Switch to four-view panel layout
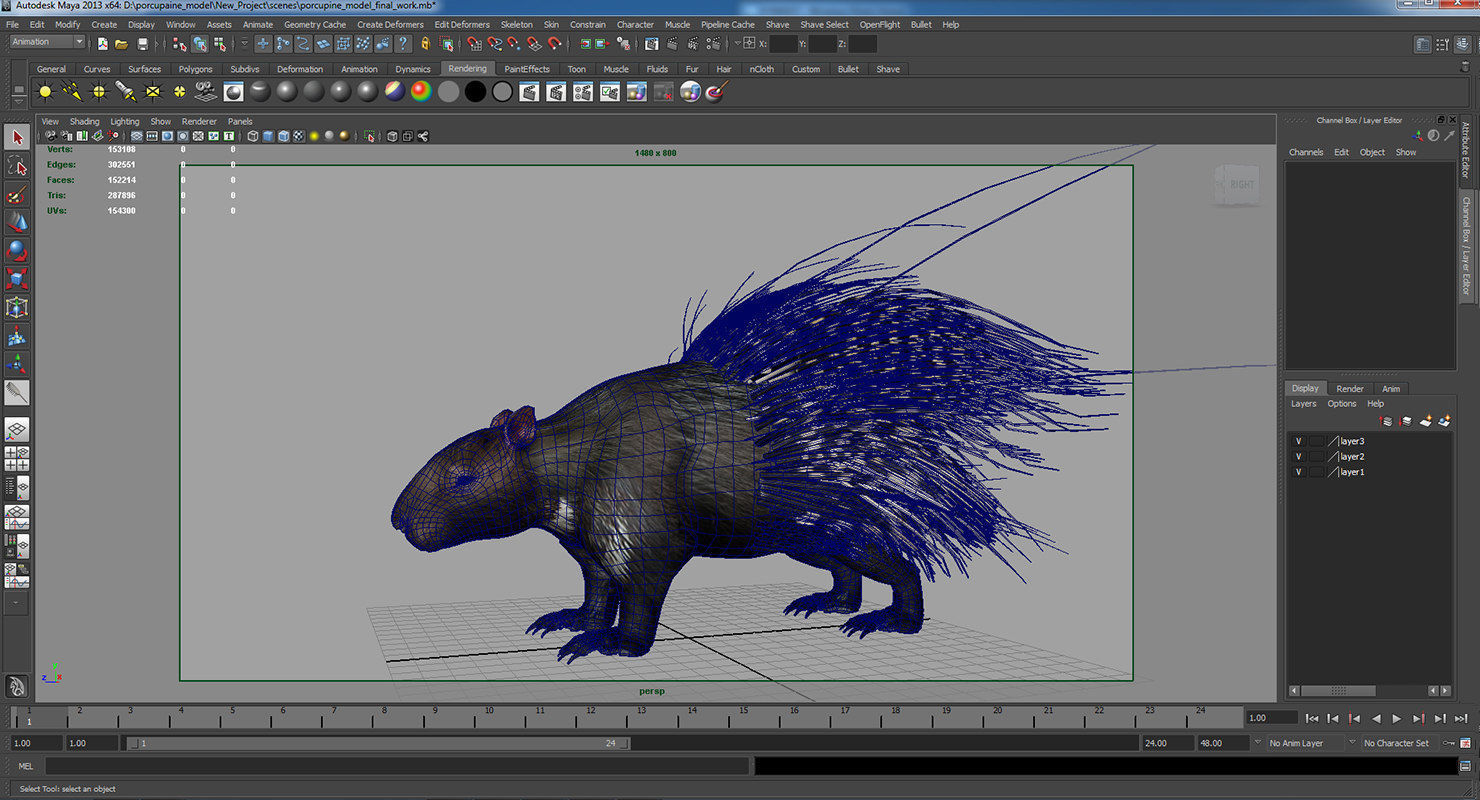 (17, 459)
